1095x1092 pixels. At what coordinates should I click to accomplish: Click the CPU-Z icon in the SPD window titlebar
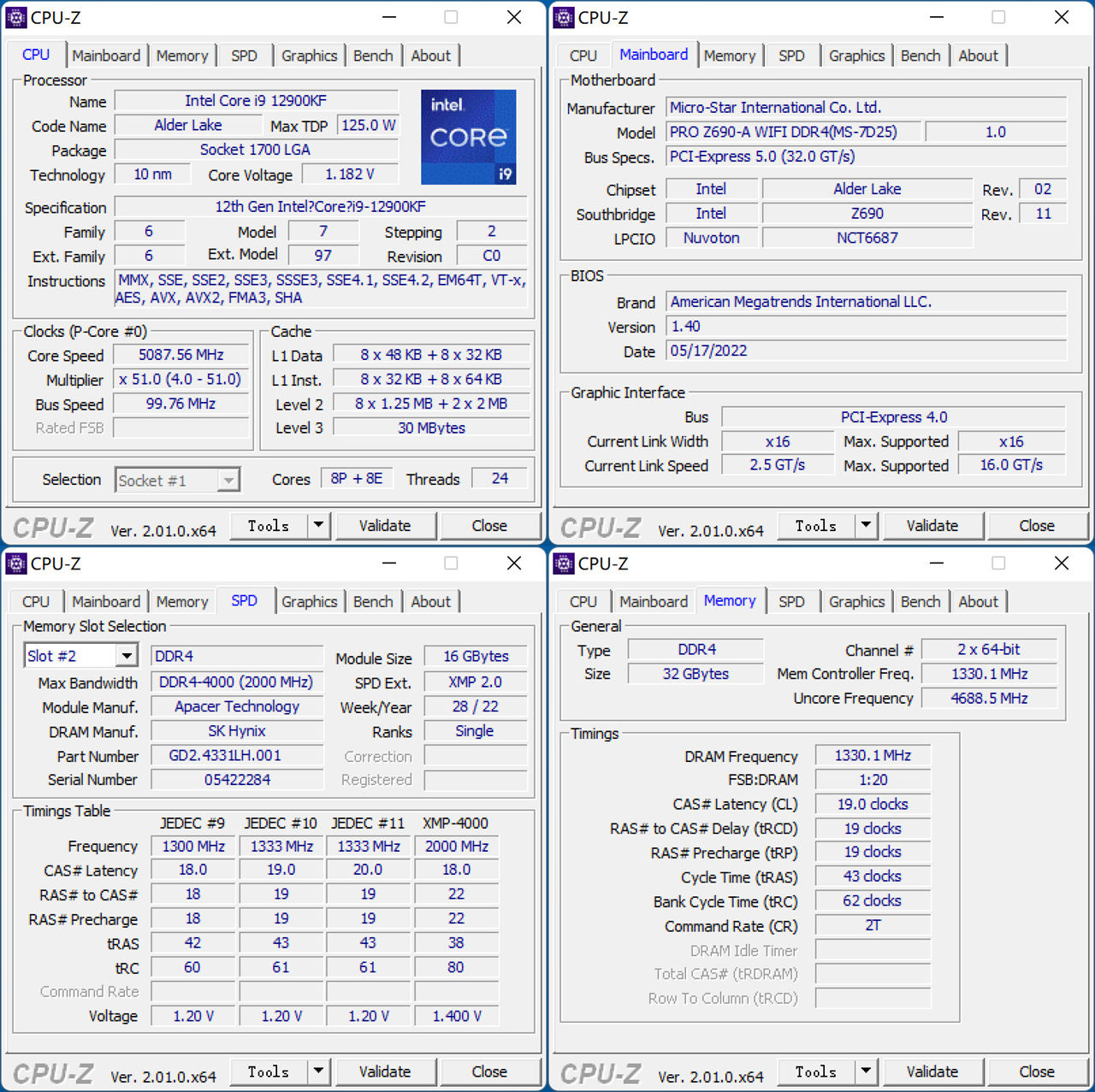[17, 564]
